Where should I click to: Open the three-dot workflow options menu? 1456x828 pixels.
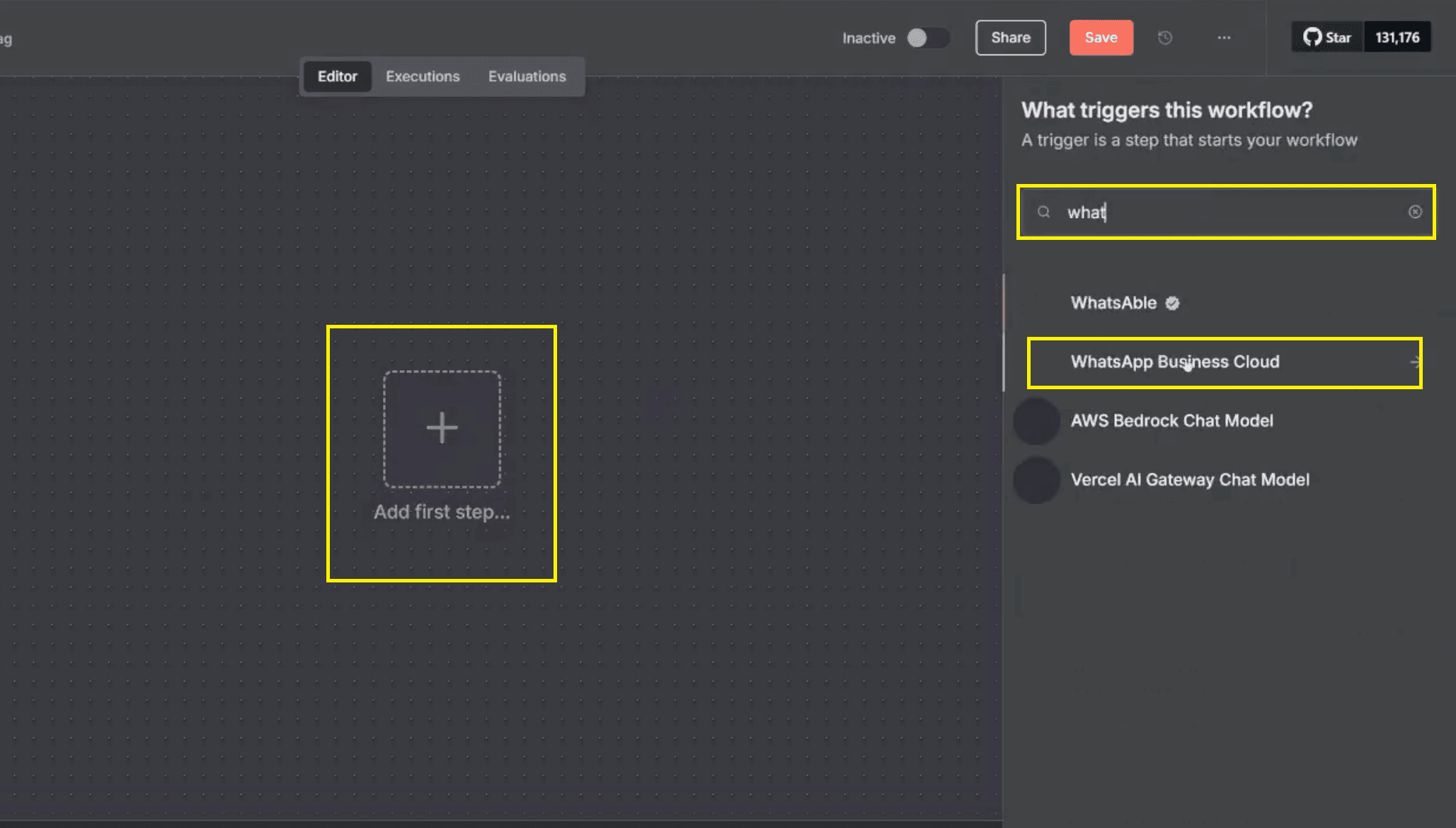tap(1224, 38)
